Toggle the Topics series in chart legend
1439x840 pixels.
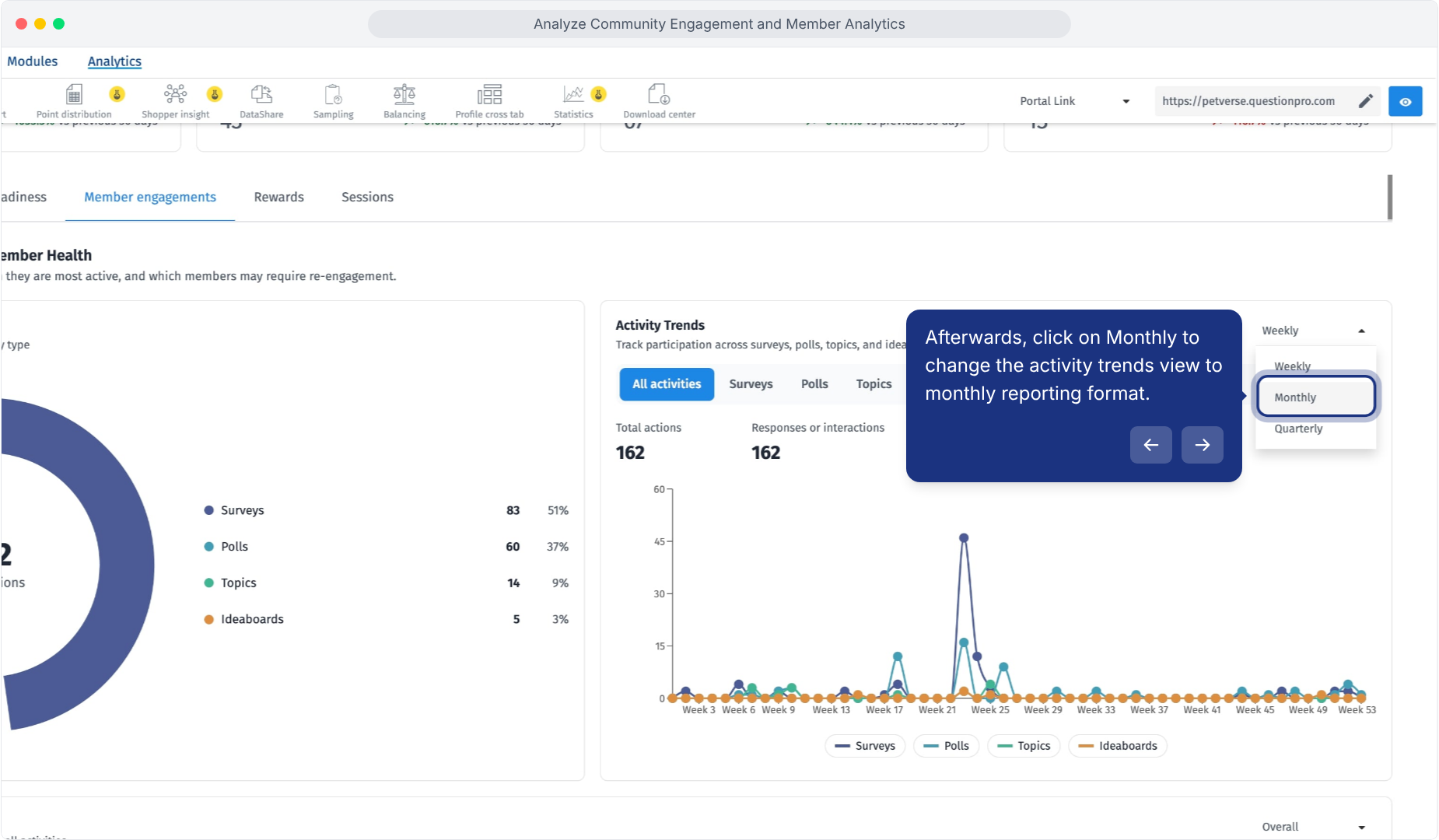(1024, 746)
